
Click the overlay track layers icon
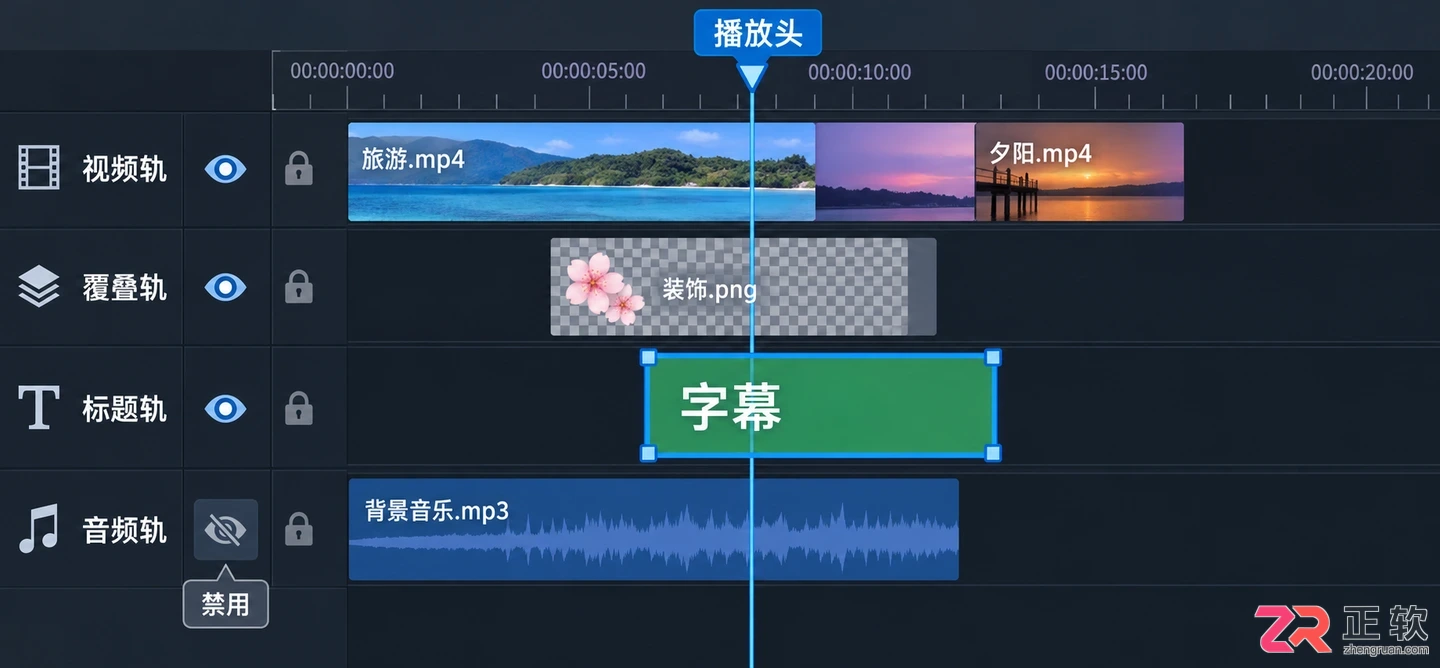pos(39,287)
